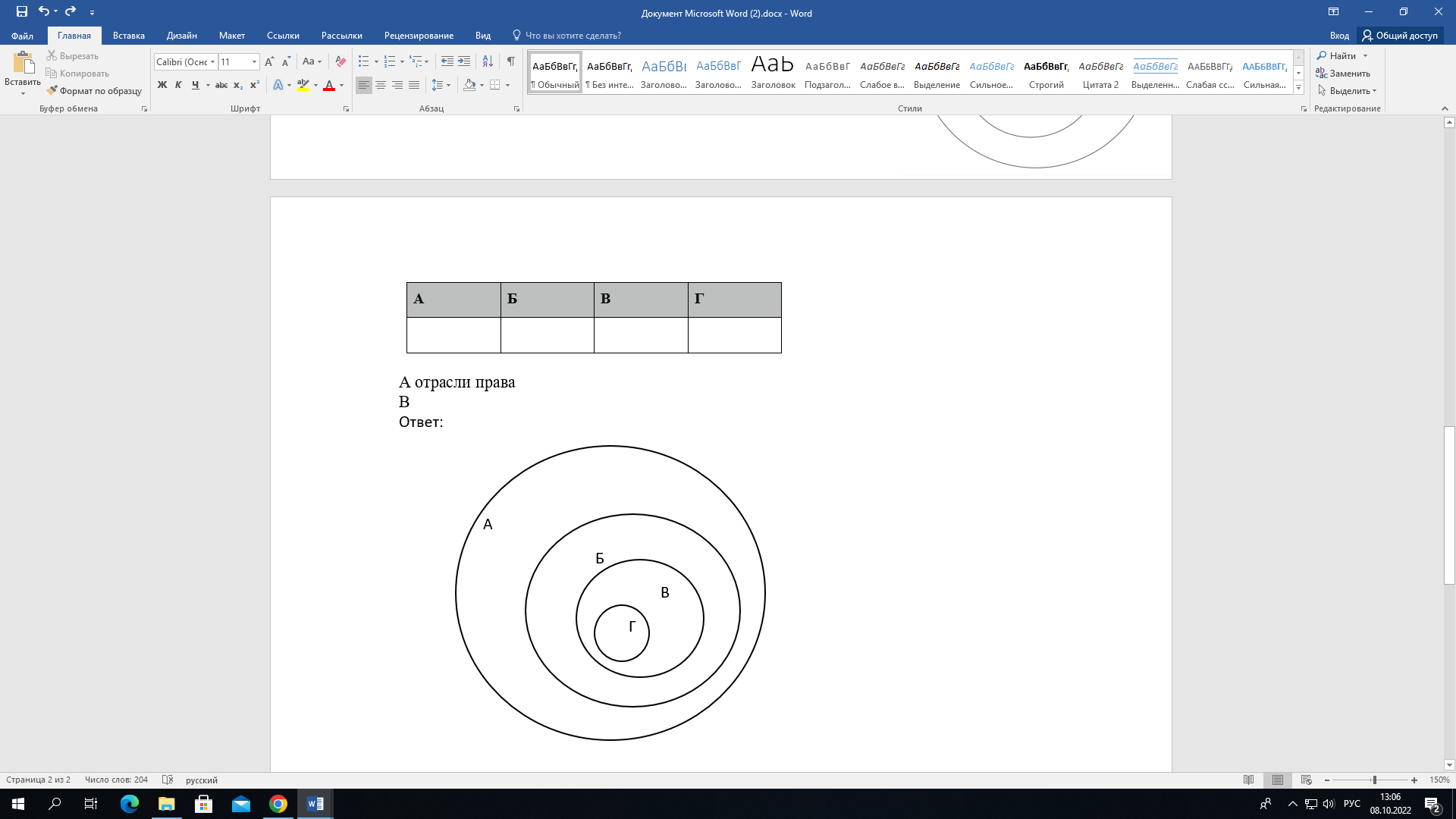Toggle subscript formatting
1456x819 pixels.
click(238, 85)
